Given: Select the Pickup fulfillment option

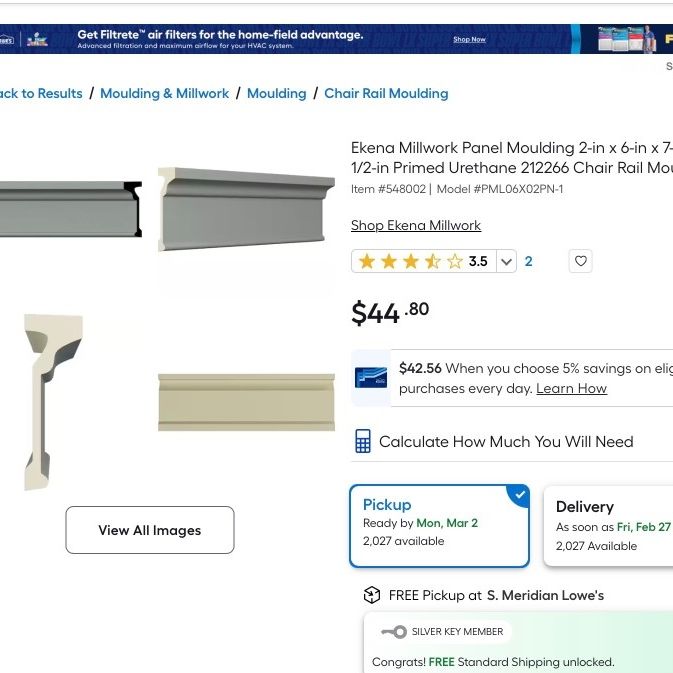Looking at the screenshot, I should point(440,526).
